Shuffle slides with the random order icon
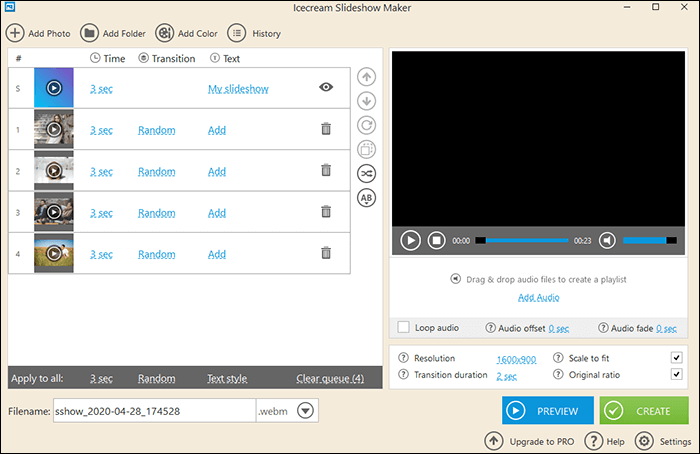Image resolution: width=700 pixels, height=454 pixels. point(367,173)
